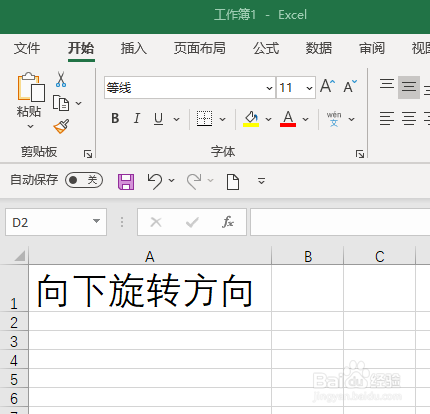Viewport: 430px width, 414px height.
Task: Select row 1 header
Action: coord(14,288)
